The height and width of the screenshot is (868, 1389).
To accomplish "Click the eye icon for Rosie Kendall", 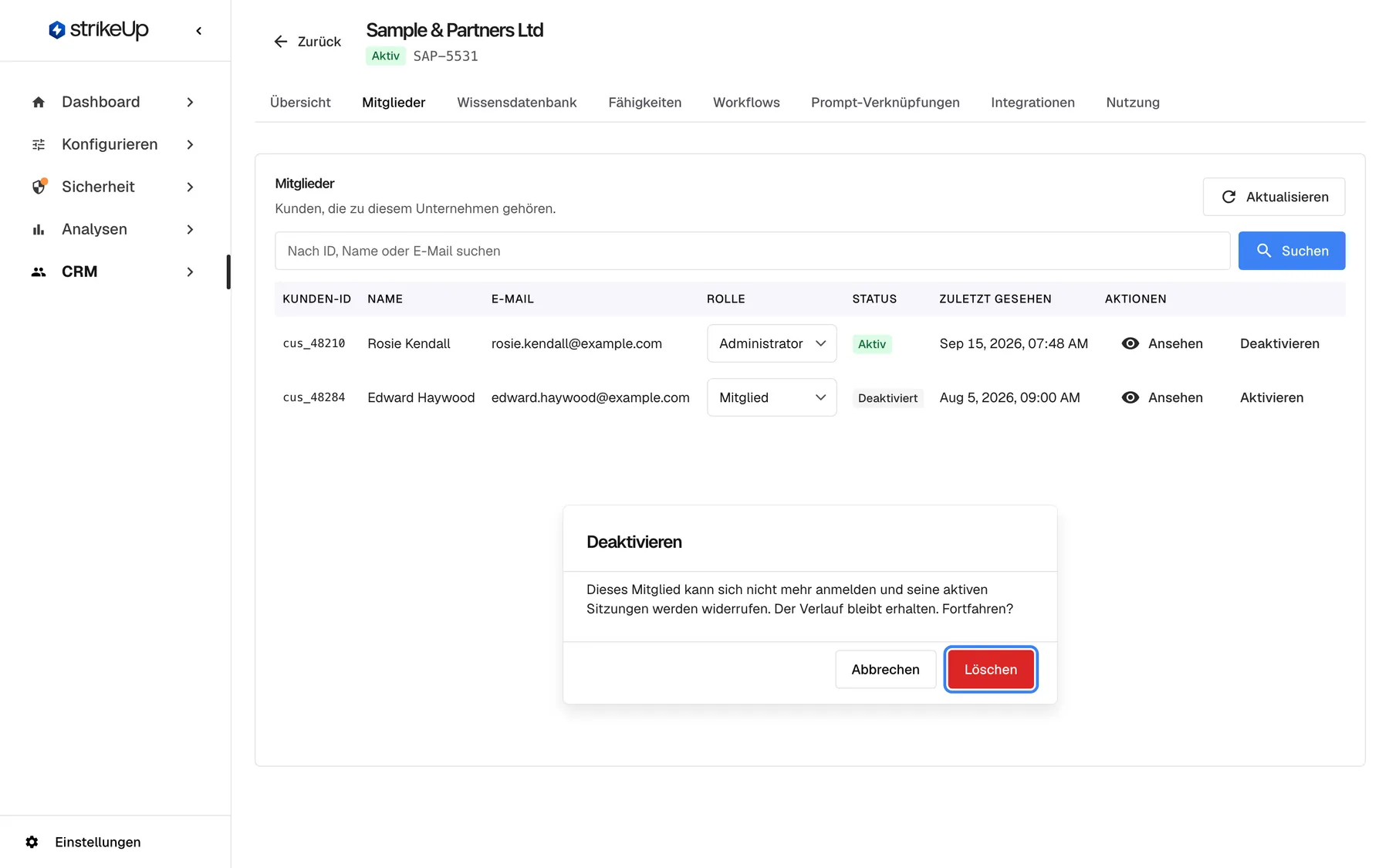I will point(1130,343).
